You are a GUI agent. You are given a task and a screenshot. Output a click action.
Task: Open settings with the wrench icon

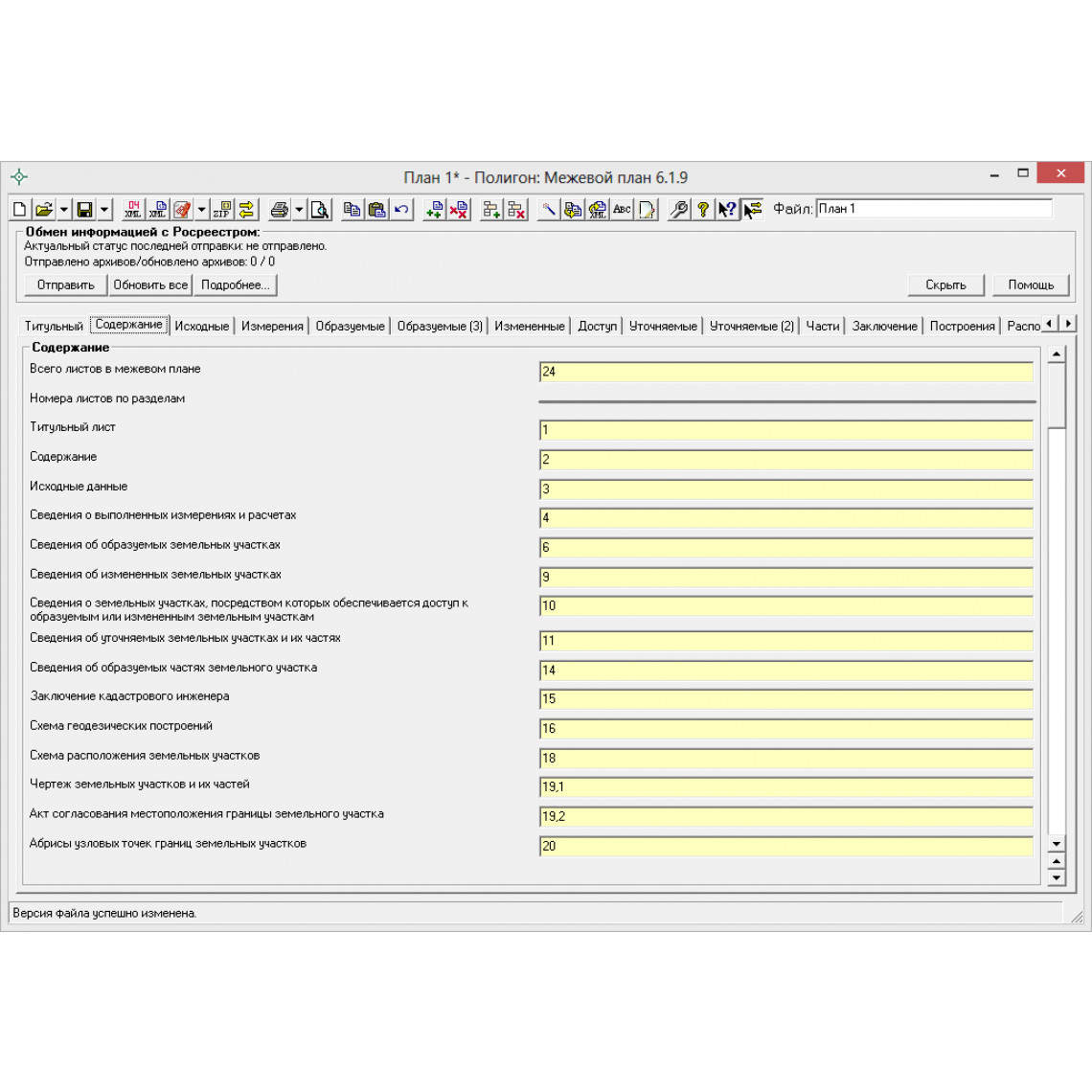point(679,209)
